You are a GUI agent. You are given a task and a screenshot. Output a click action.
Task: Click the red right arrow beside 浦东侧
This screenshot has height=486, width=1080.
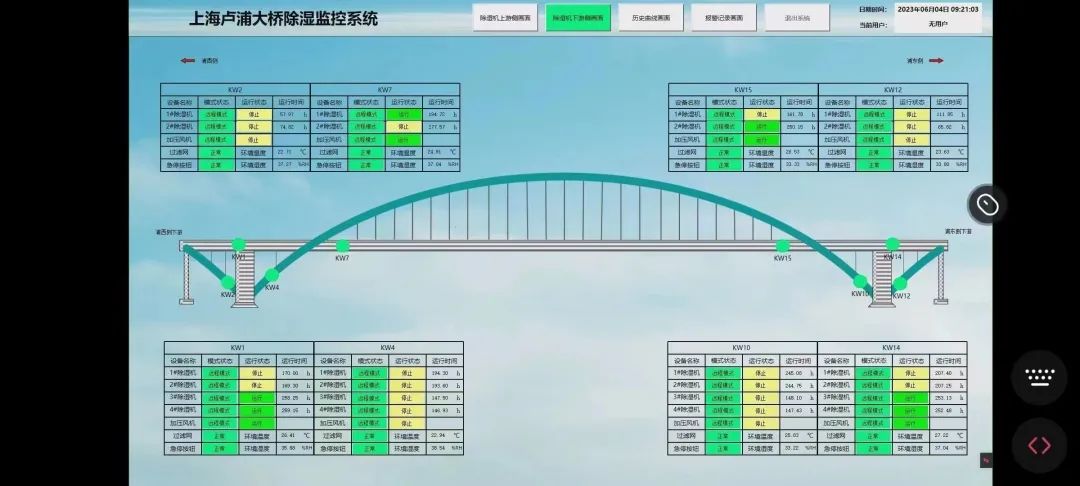(936, 61)
